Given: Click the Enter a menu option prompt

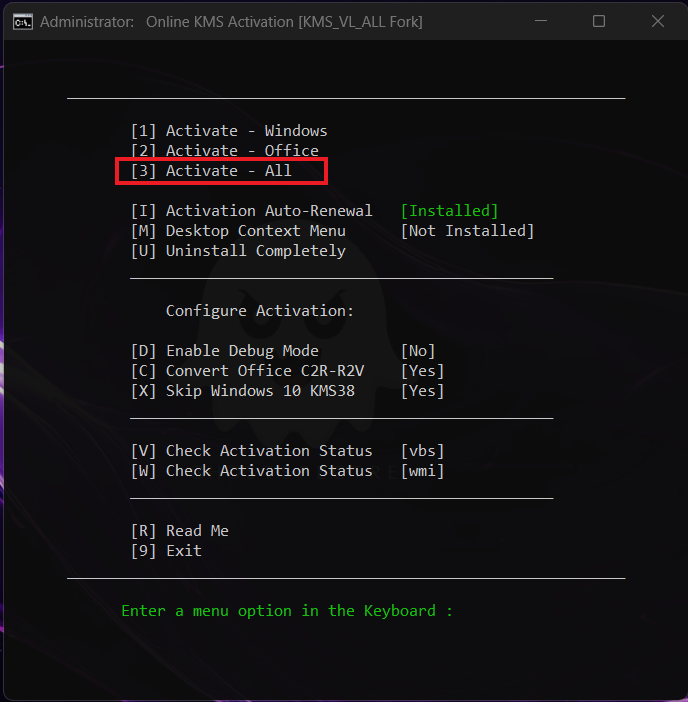Looking at the screenshot, I should [287, 611].
